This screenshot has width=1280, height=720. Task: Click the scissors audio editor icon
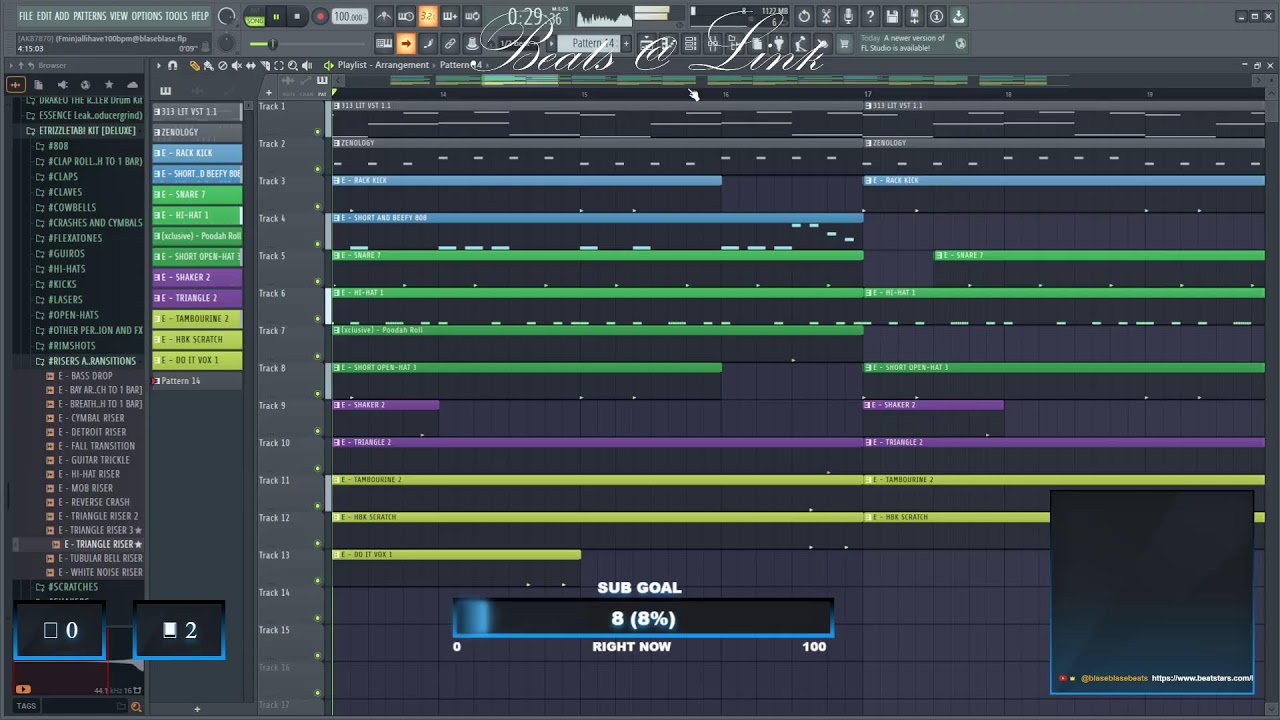click(x=826, y=16)
